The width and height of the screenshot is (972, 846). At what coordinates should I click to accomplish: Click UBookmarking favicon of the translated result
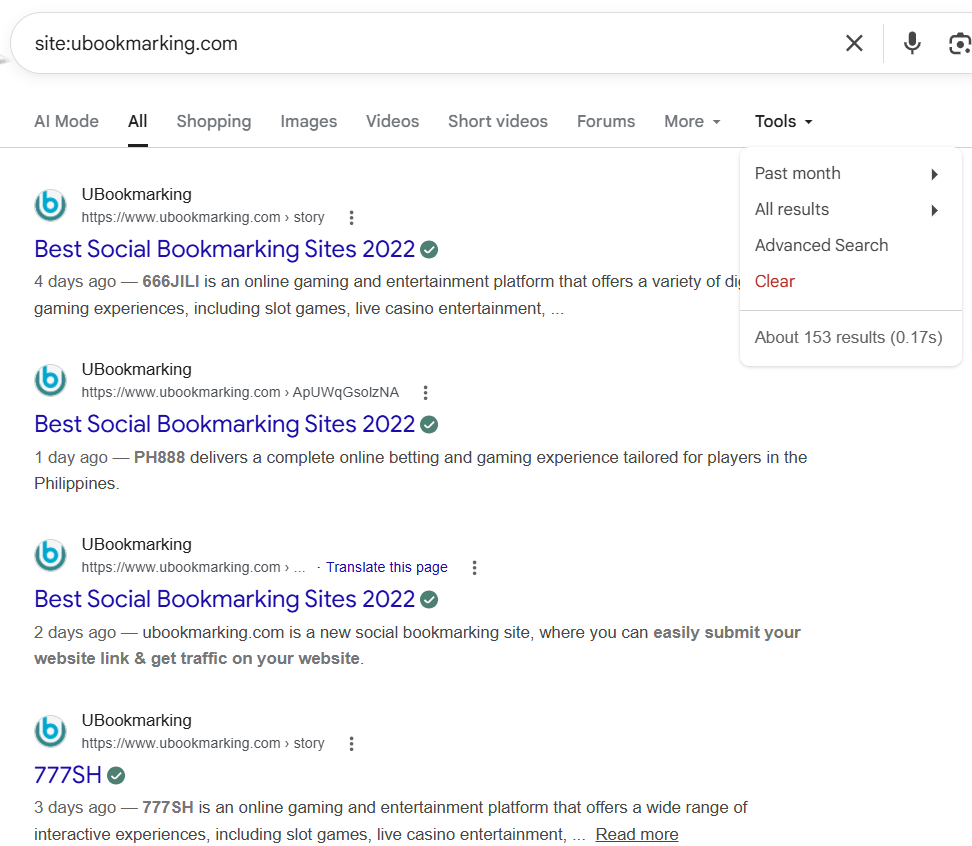coord(50,555)
